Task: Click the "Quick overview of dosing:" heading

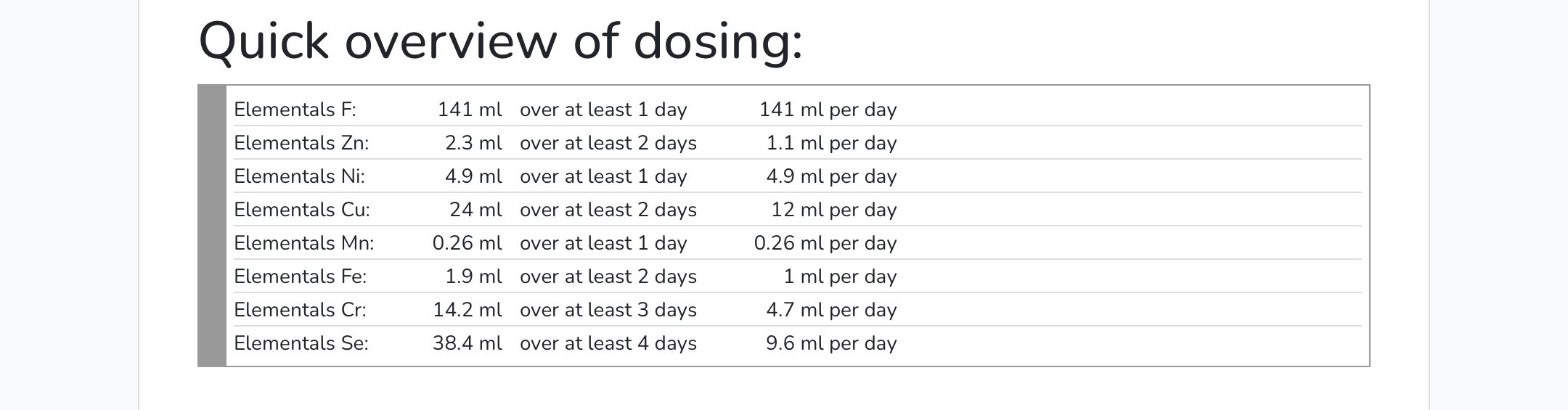Action: click(500, 42)
